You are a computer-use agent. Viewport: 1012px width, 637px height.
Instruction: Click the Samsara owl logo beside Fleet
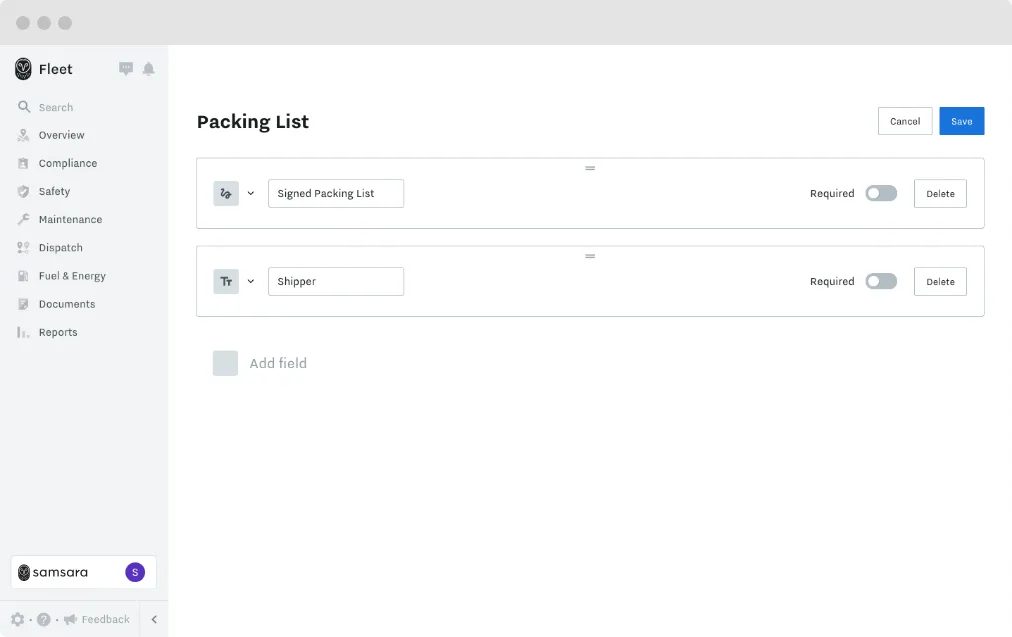pyautogui.click(x=23, y=69)
